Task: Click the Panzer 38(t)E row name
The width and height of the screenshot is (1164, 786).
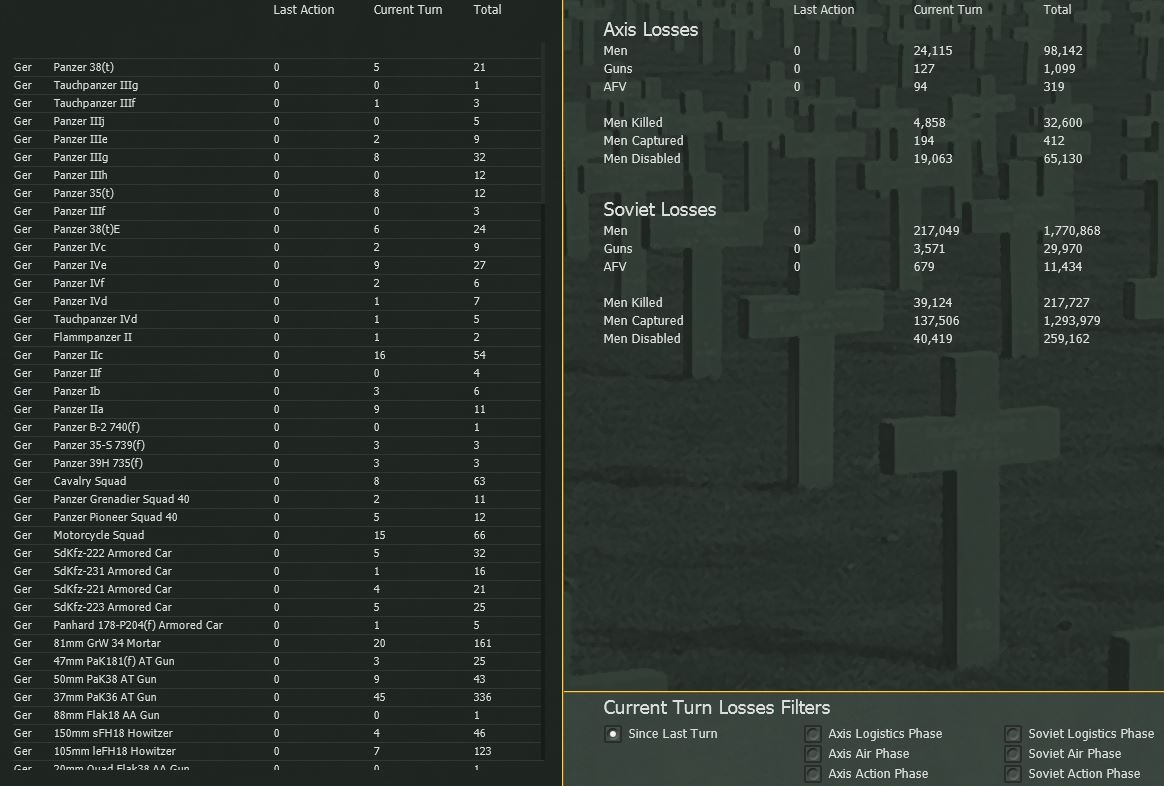Action: click(87, 229)
